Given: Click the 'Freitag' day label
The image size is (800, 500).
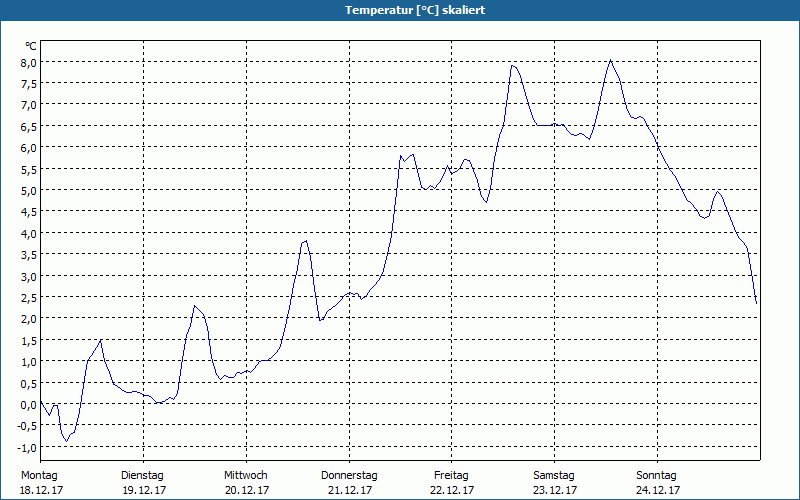Looking at the screenshot, I should [x=452, y=476].
